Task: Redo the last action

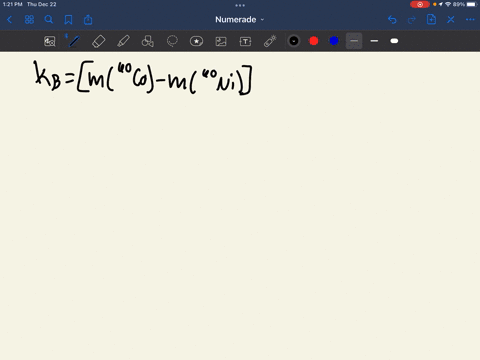Action: pos(412,20)
